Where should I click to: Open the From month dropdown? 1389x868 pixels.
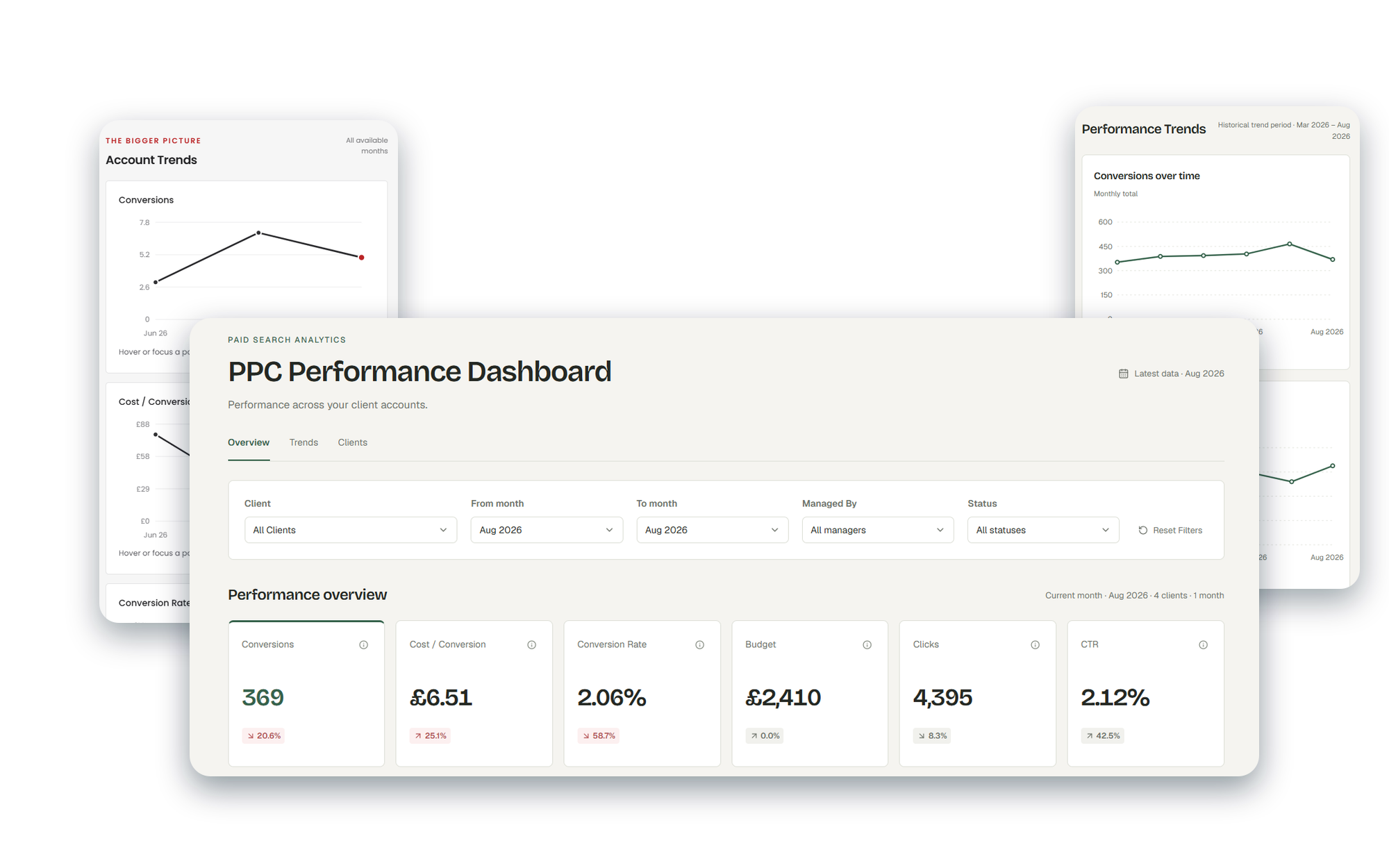coord(547,530)
